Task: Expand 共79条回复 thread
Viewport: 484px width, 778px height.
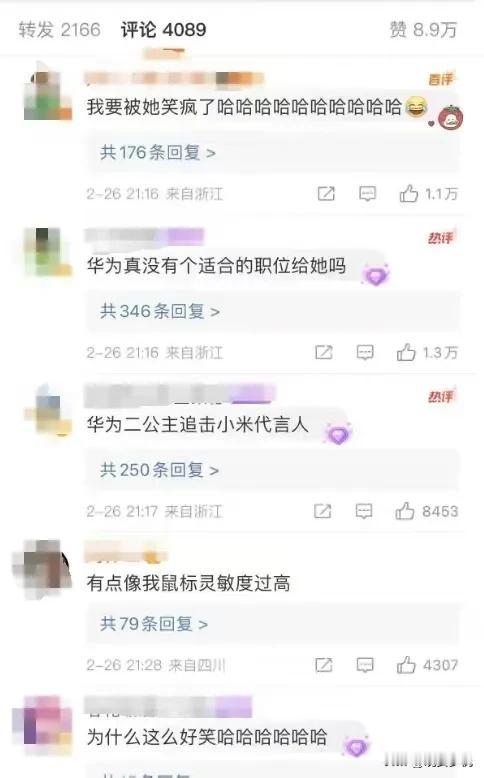Action: click(154, 624)
